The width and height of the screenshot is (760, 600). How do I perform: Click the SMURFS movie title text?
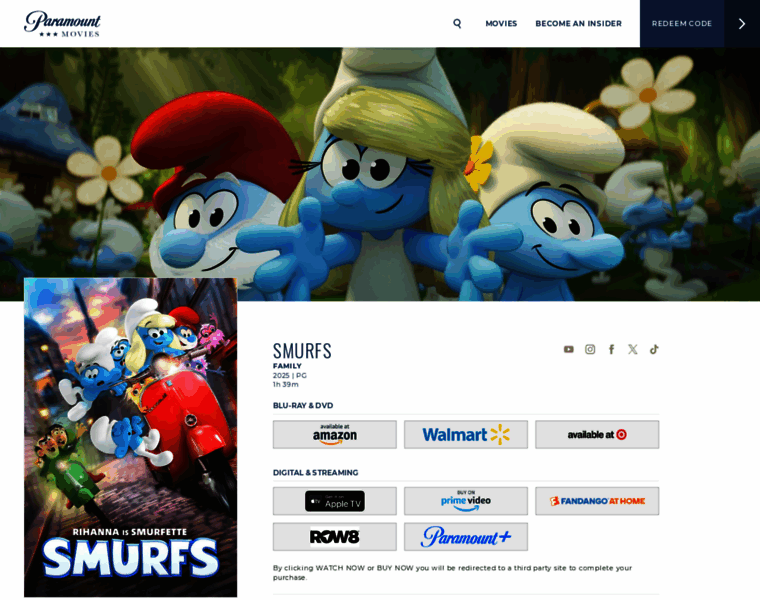pos(302,351)
